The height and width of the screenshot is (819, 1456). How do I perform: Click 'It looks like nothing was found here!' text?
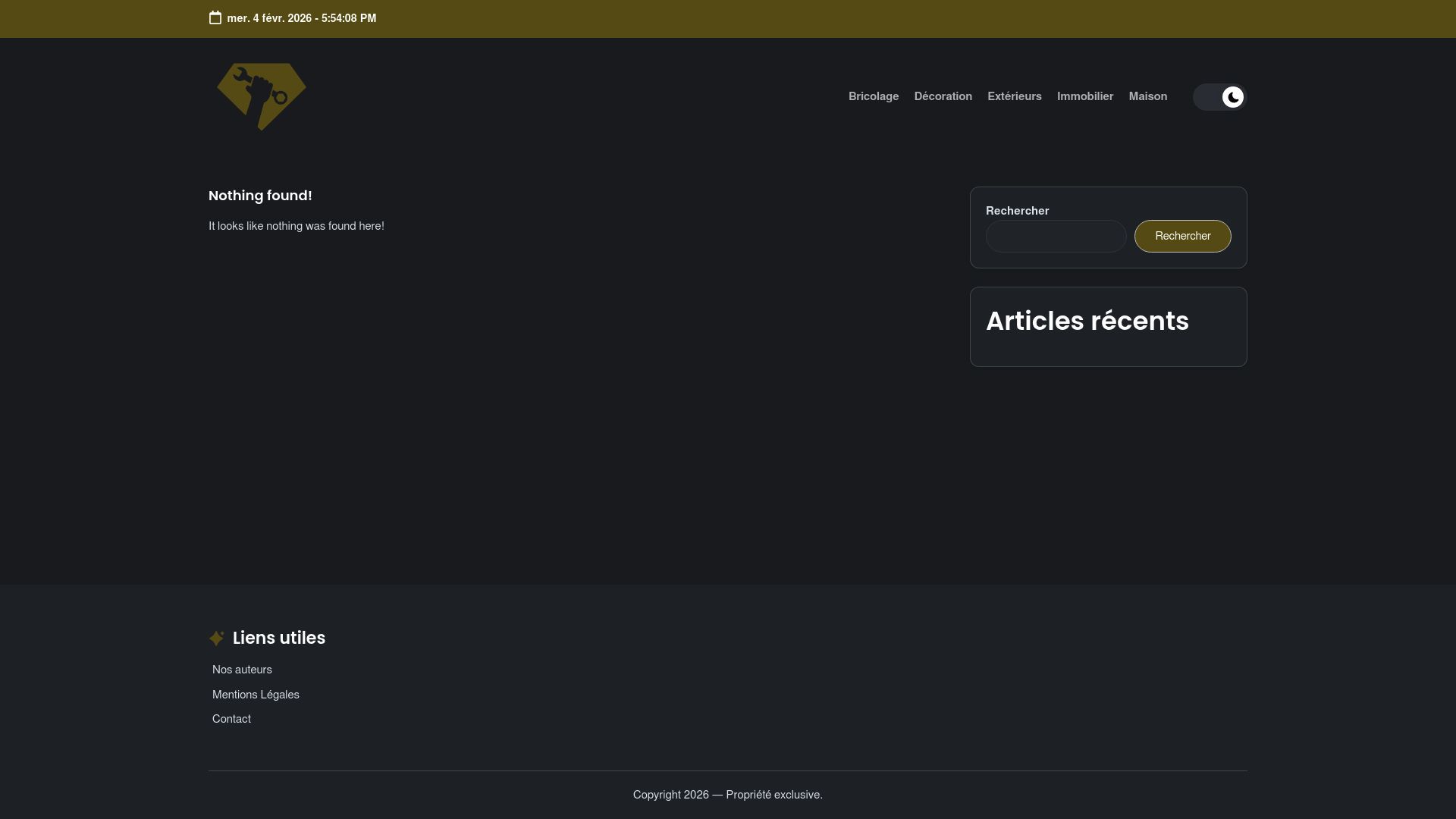(x=297, y=226)
